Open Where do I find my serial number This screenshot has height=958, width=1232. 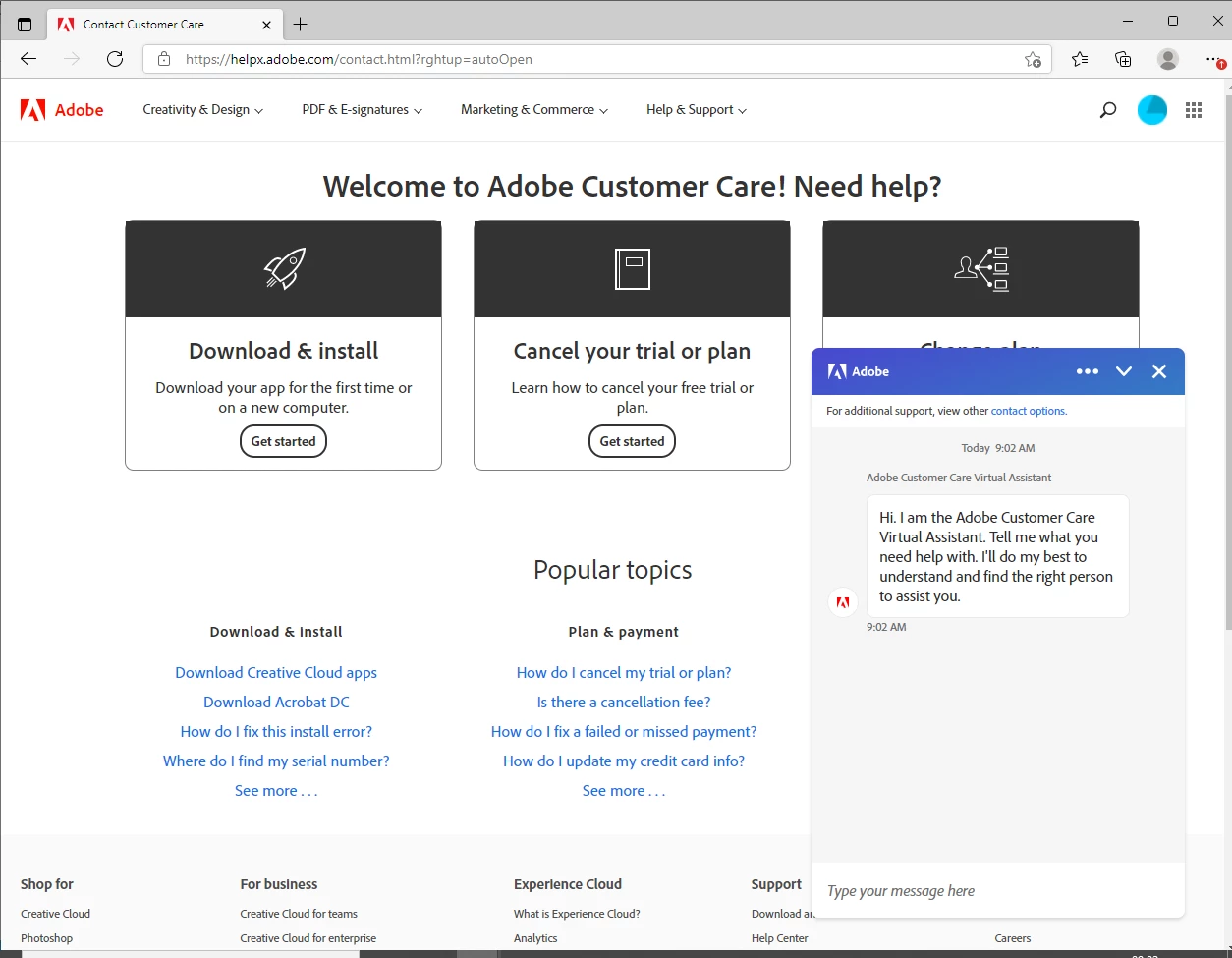click(x=276, y=761)
